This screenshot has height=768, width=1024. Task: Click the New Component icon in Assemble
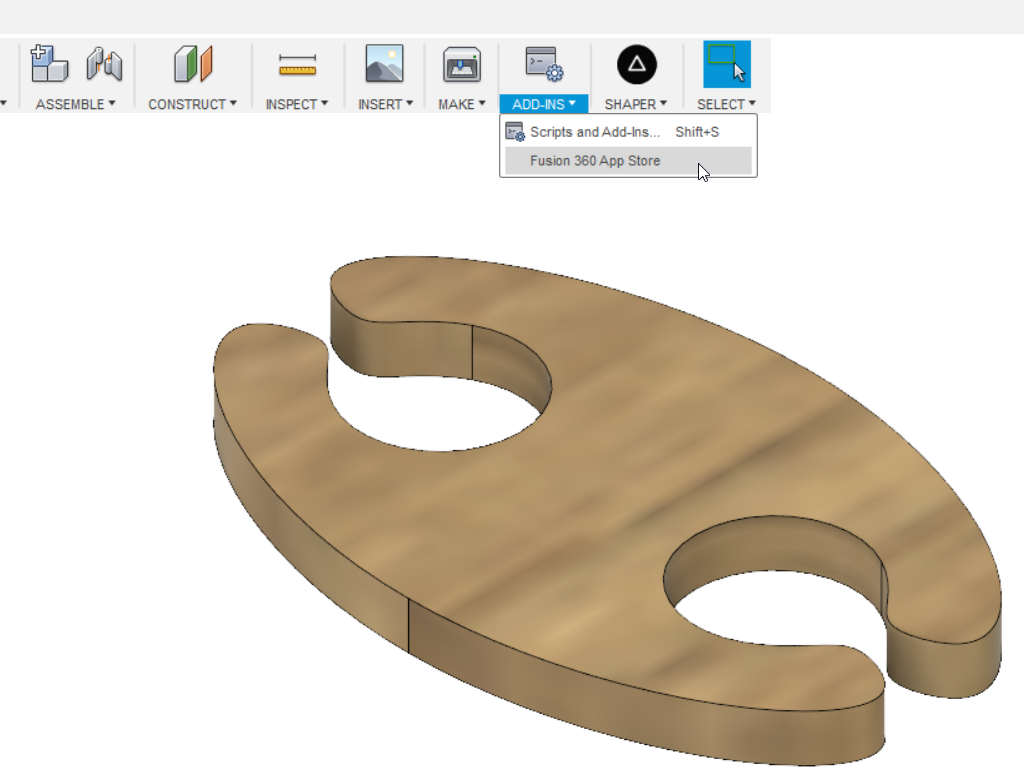[x=49, y=63]
